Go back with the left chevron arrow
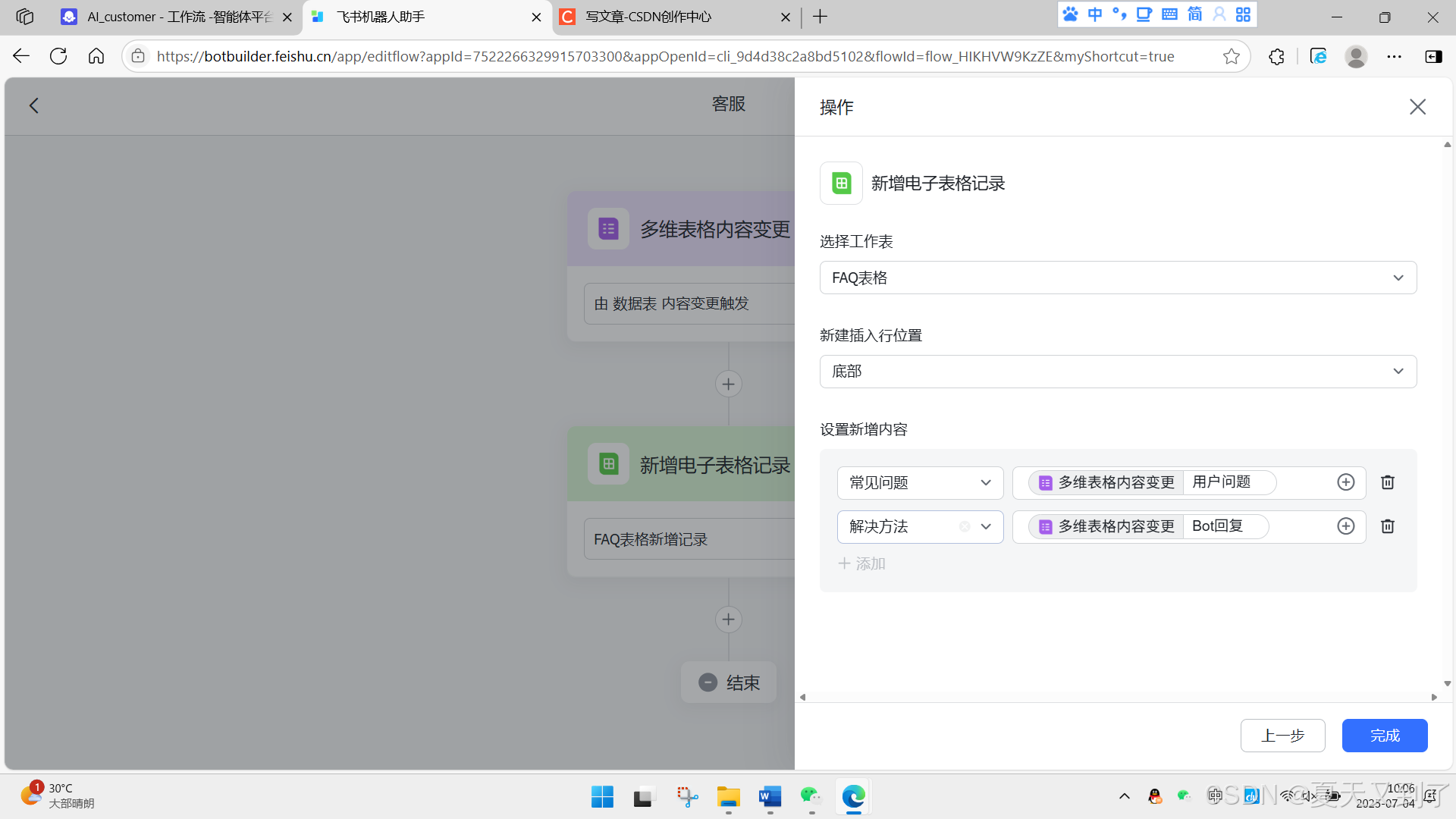This screenshot has height=819, width=1456. 34,105
